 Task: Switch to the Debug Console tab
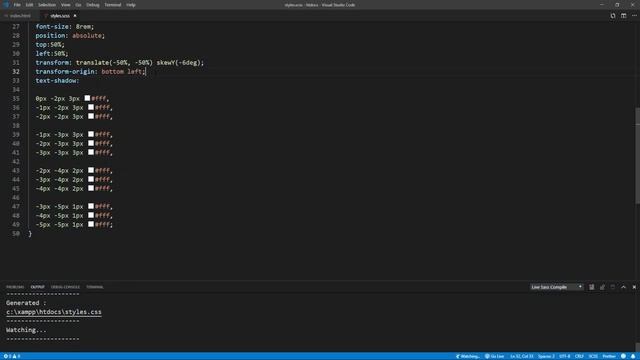65,287
